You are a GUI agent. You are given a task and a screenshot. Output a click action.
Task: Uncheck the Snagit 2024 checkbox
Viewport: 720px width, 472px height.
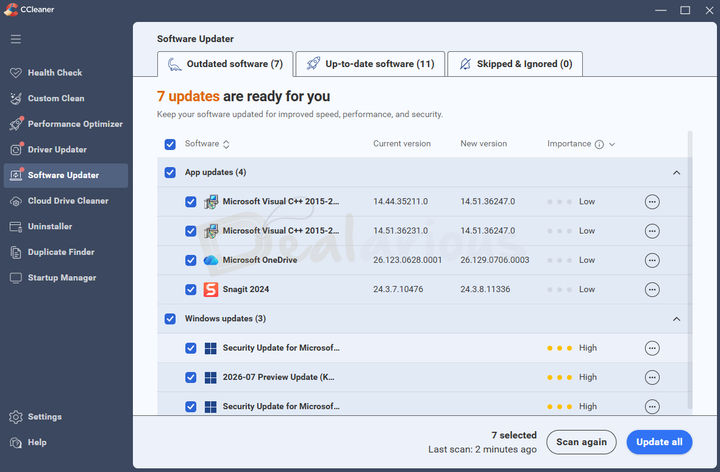click(191, 290)
